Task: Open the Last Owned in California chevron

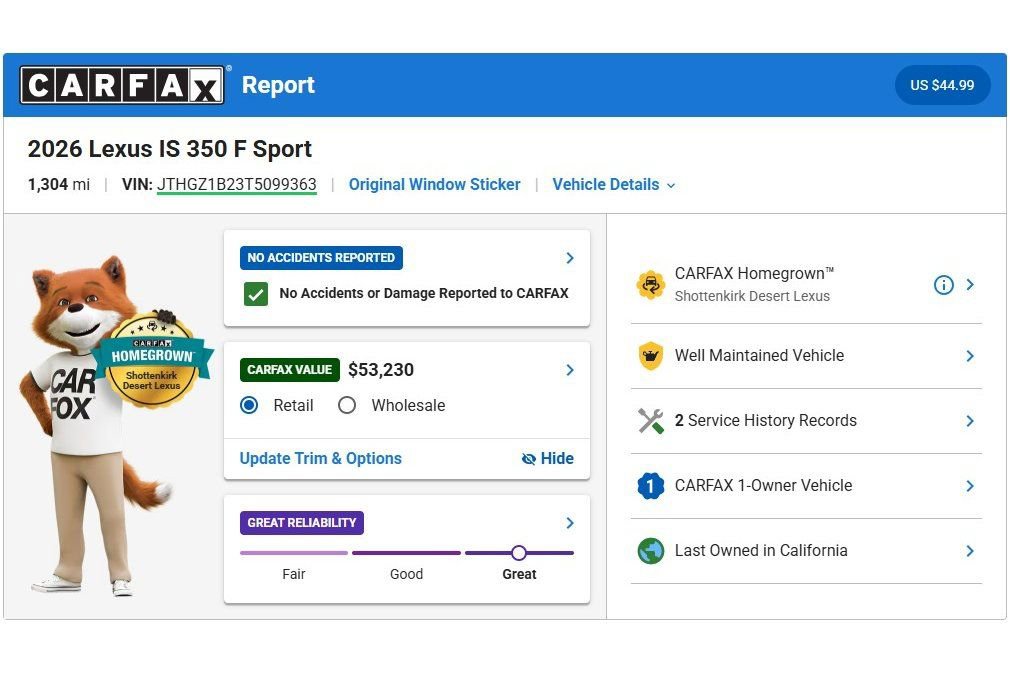Action: [x=970, y=551]
